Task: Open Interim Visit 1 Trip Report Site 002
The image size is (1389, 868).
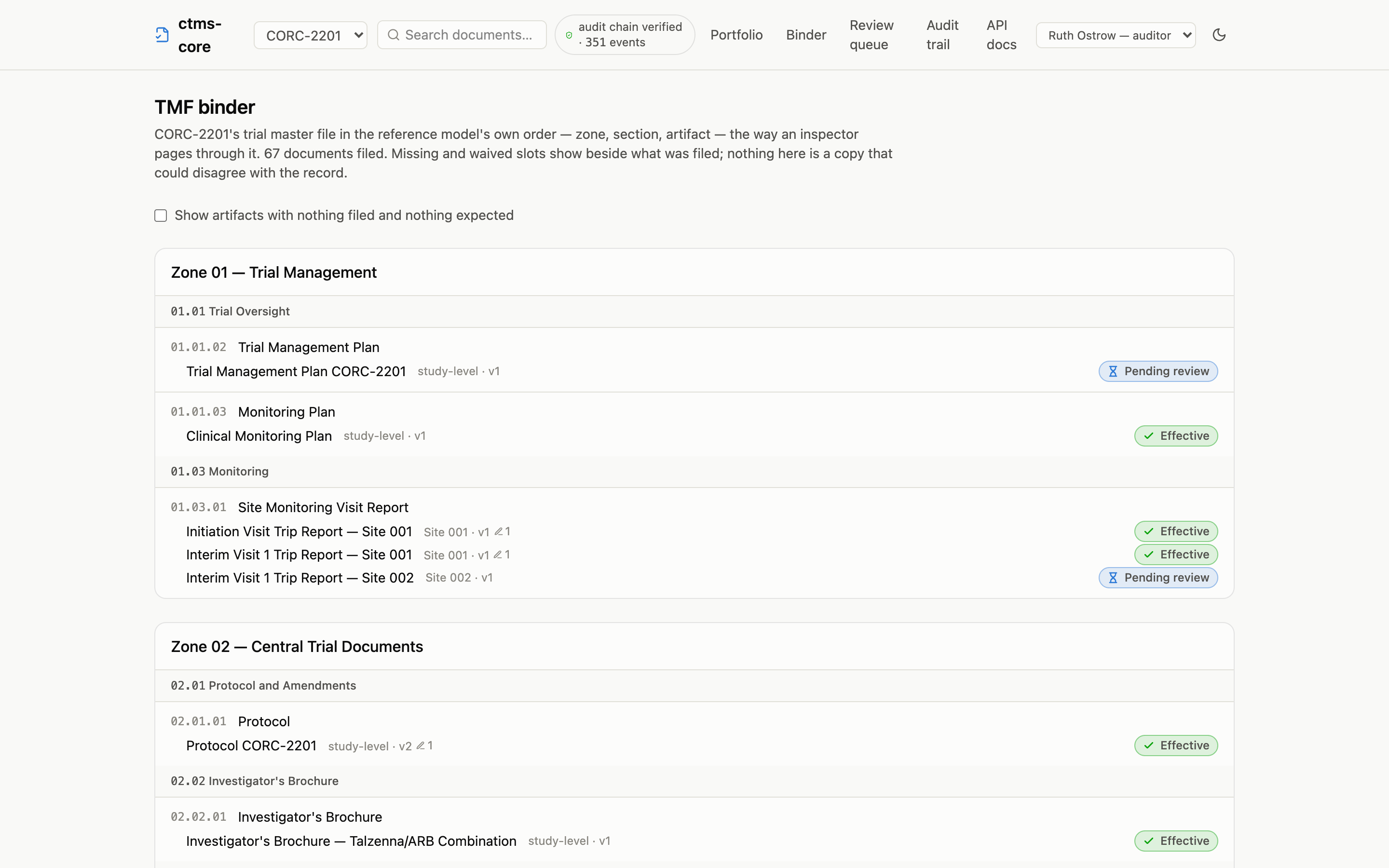Action: point(300,578)
